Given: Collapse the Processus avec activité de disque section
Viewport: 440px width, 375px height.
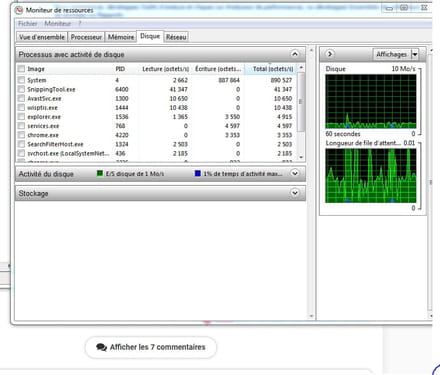Looking at the screenshot, I should (x=295, y=54).
